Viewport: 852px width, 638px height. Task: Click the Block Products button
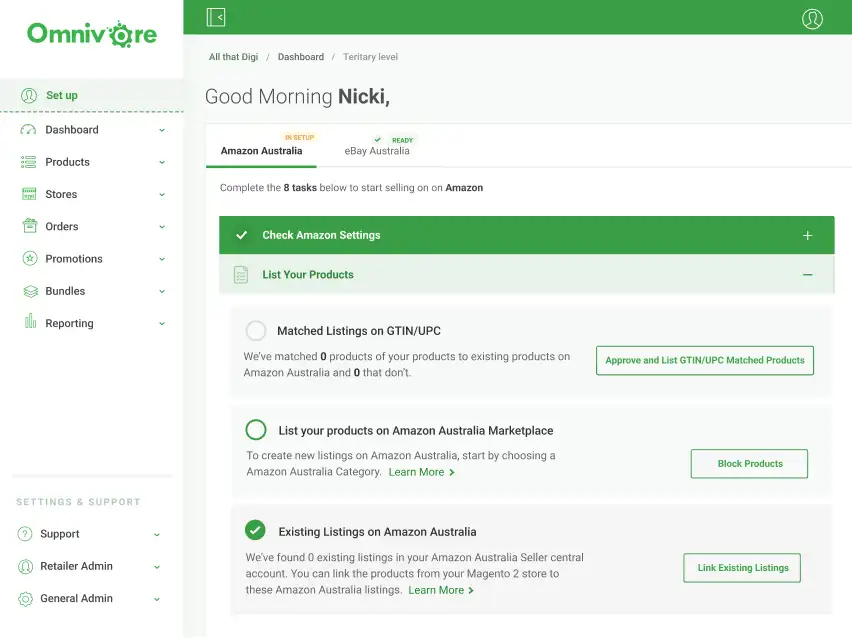[749, 464]
